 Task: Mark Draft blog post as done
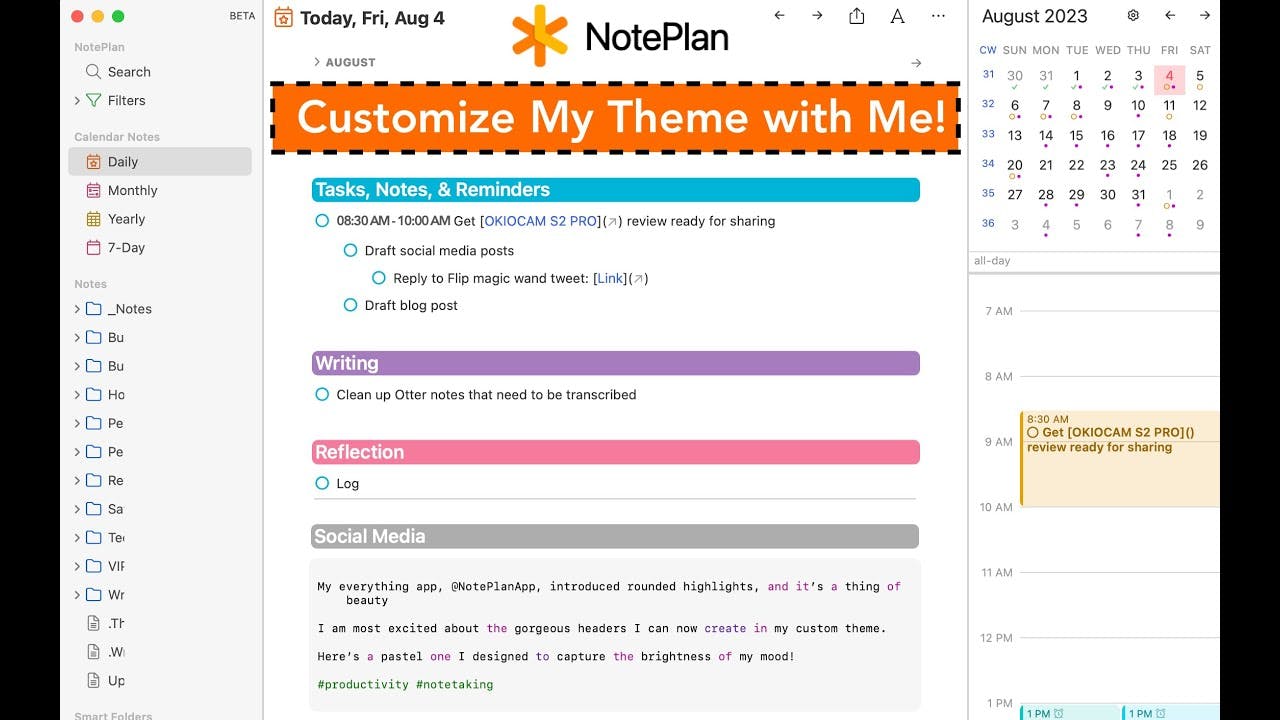[350, 305]
